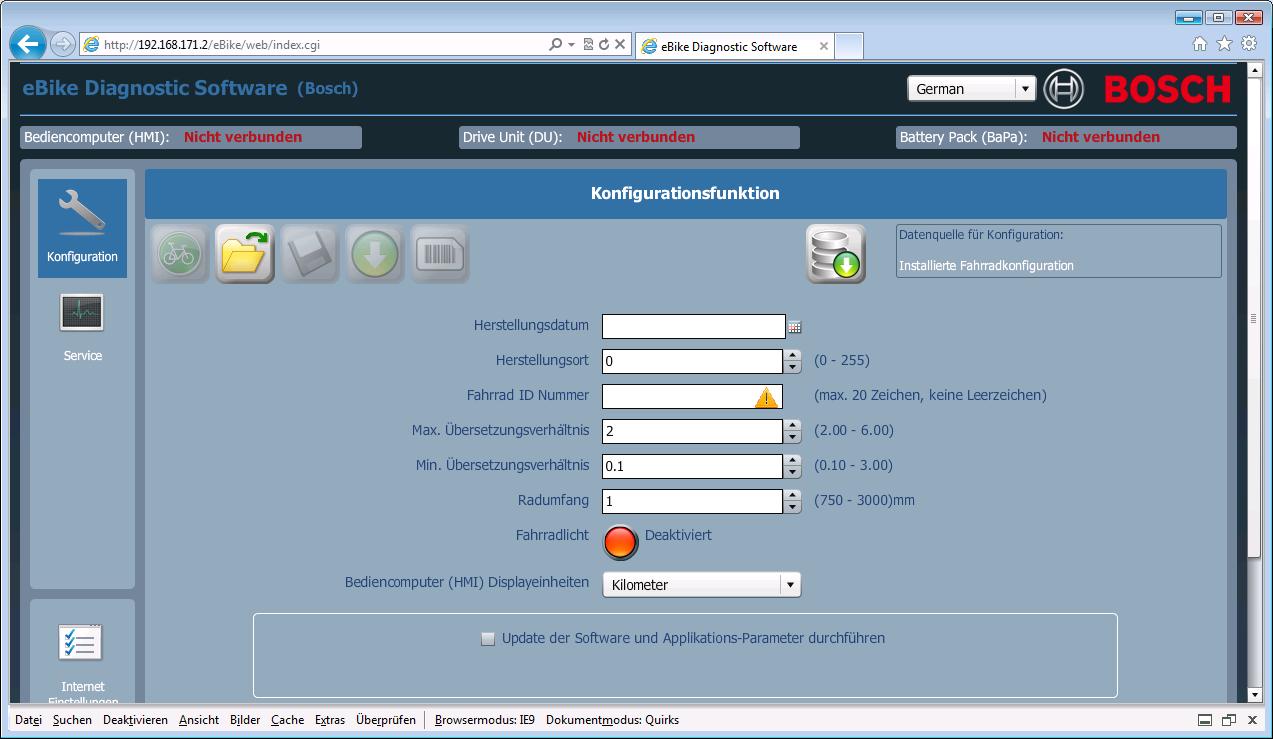
Task: Stop loading with address bar X
Action: [x=620, y=44]
